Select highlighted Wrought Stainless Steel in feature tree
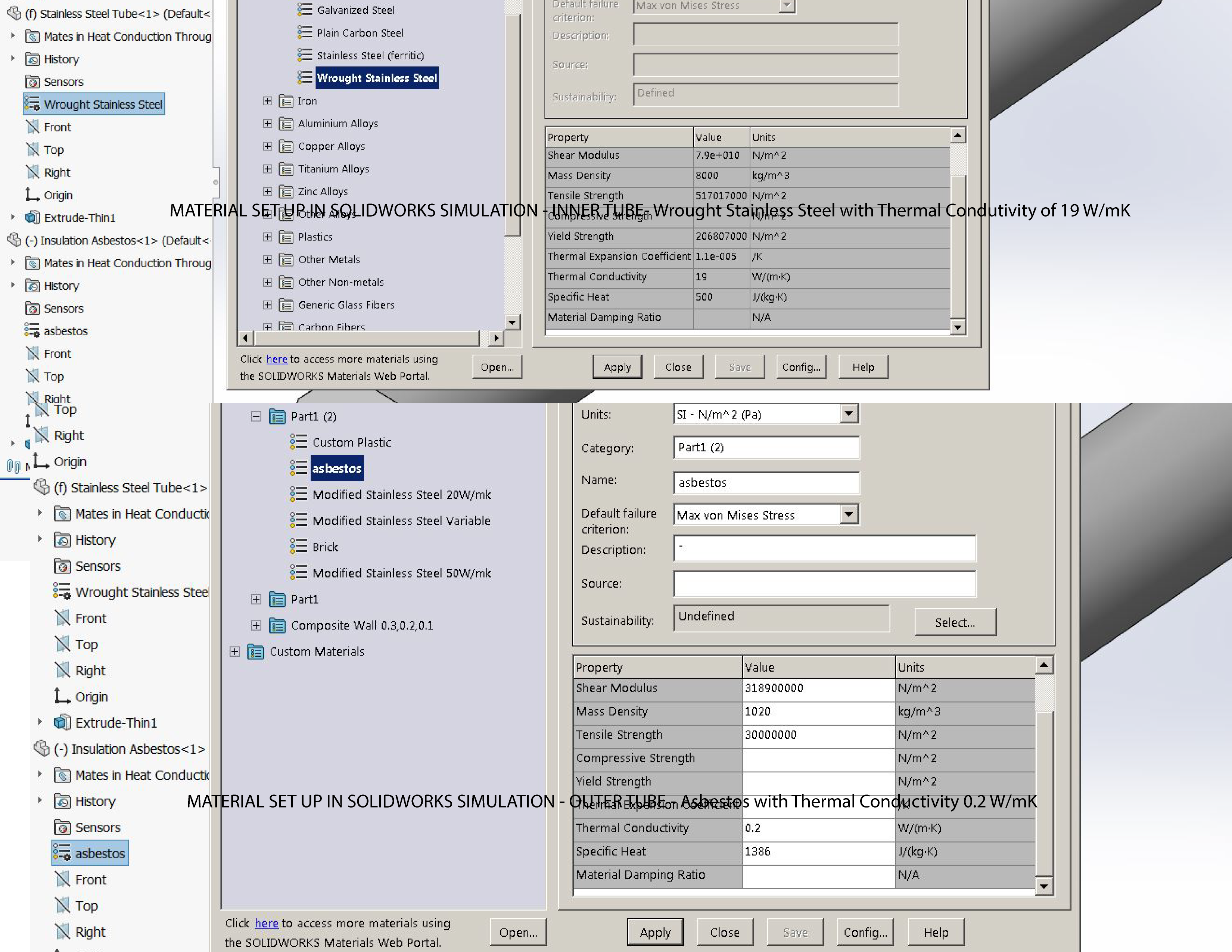1232x952 pixels. [94, 104]
